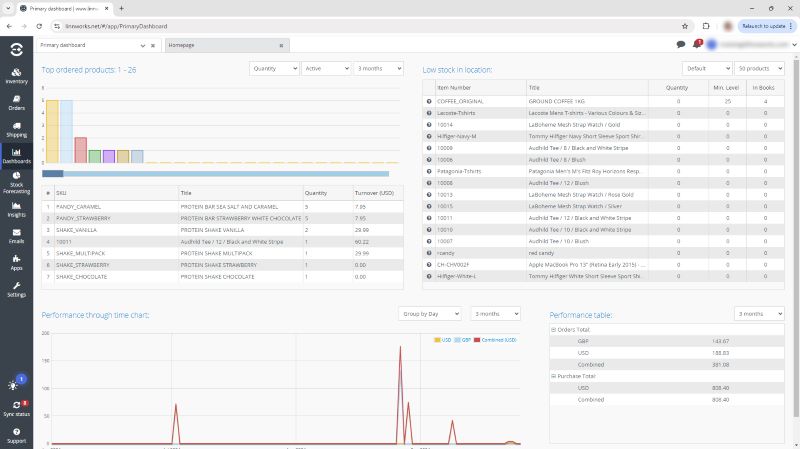800x449 pixels.
Task: Select PANDY_CARAMEL SKU cell
Action: (116, 207)
